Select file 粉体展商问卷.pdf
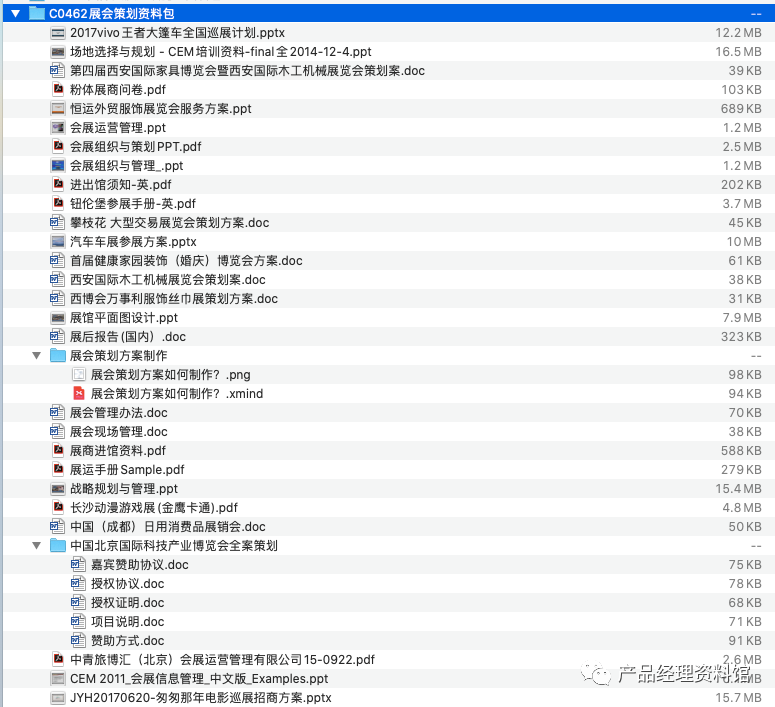Screen dimensions: 775x707 (x=118, y=90)
